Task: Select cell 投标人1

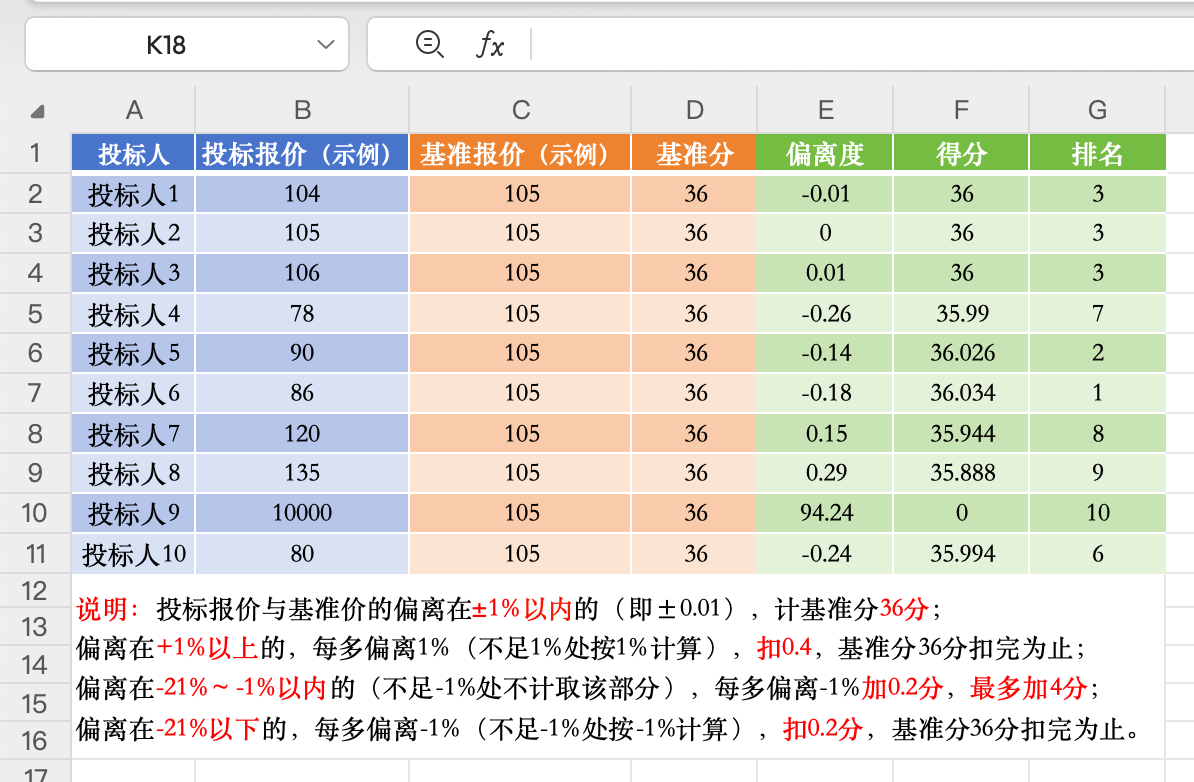Action: click(x=134, y=193)
